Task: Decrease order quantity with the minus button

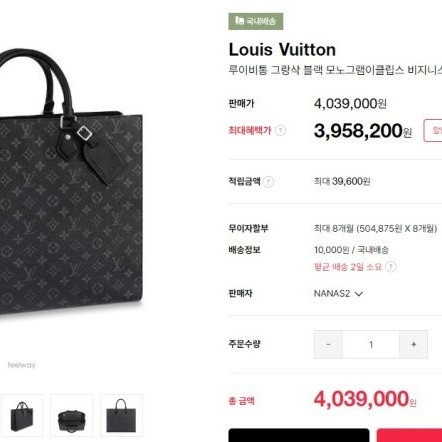Action: (x=328, y=344)
